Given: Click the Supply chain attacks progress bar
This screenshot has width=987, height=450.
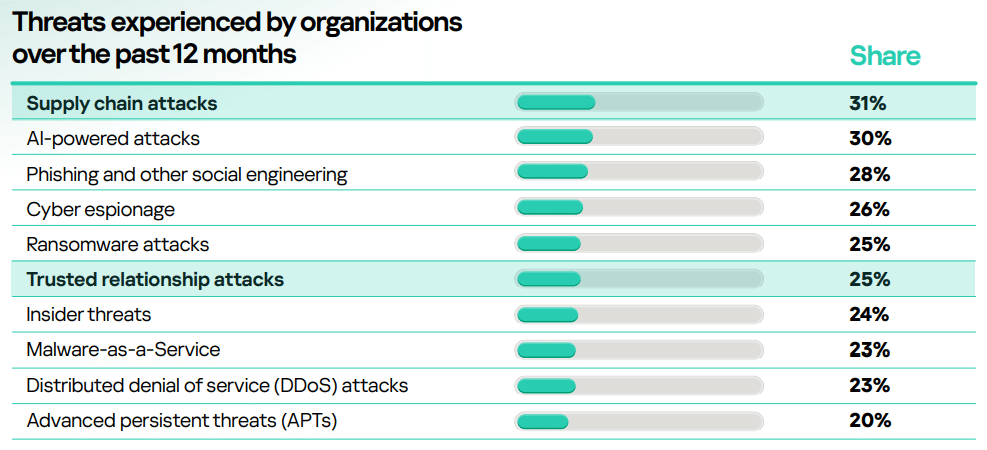Looking at the screenshot, I should coord(639,102).
